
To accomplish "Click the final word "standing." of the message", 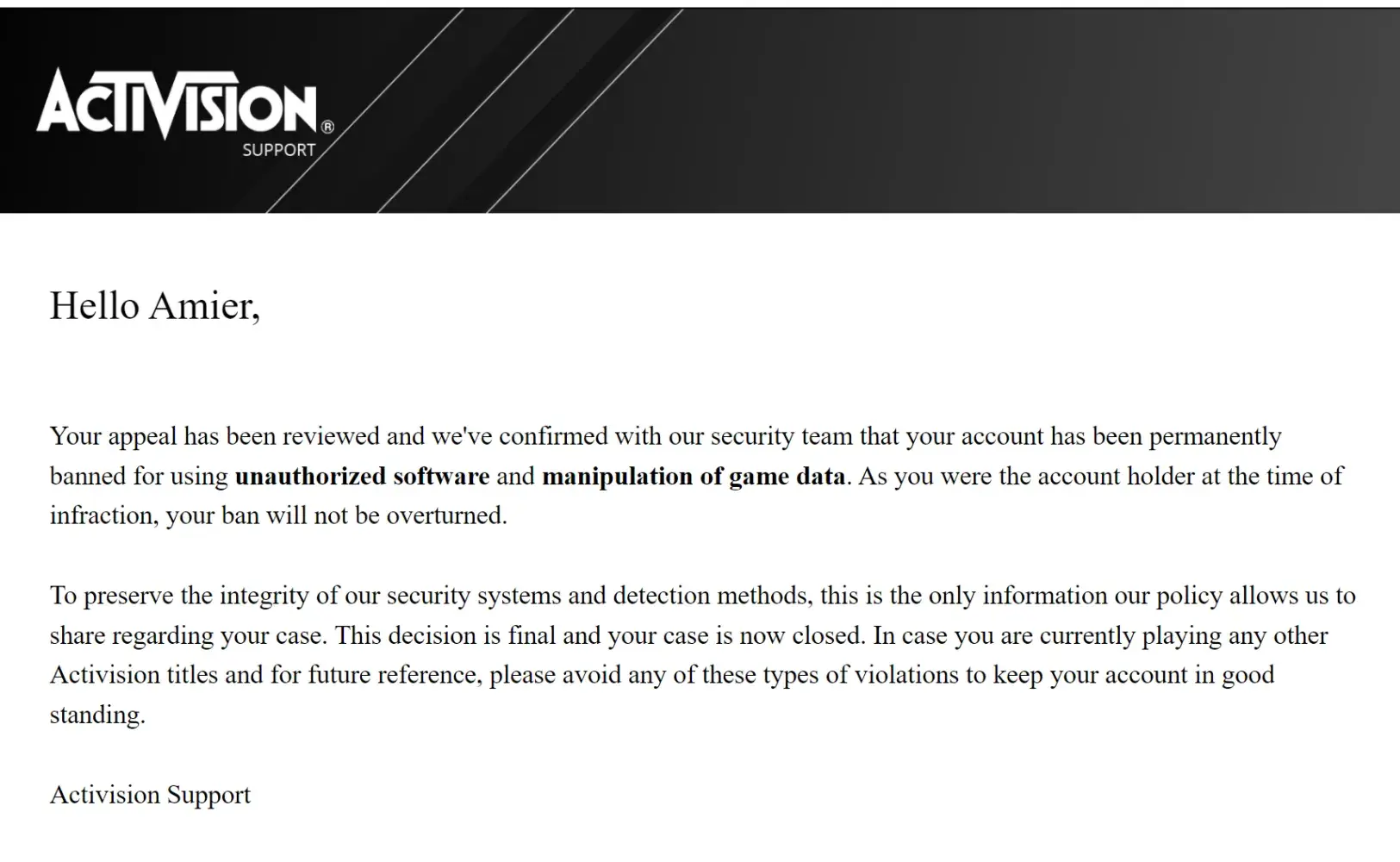I will (97, 715).
